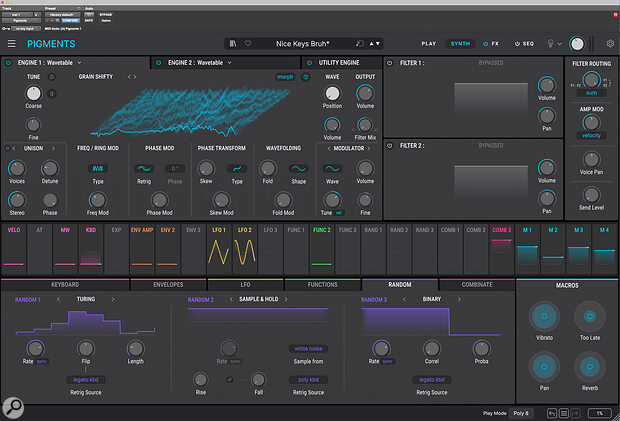Toggle Engine 2 power button
Screen dimensions: 620x421
(x=159, y=63)
